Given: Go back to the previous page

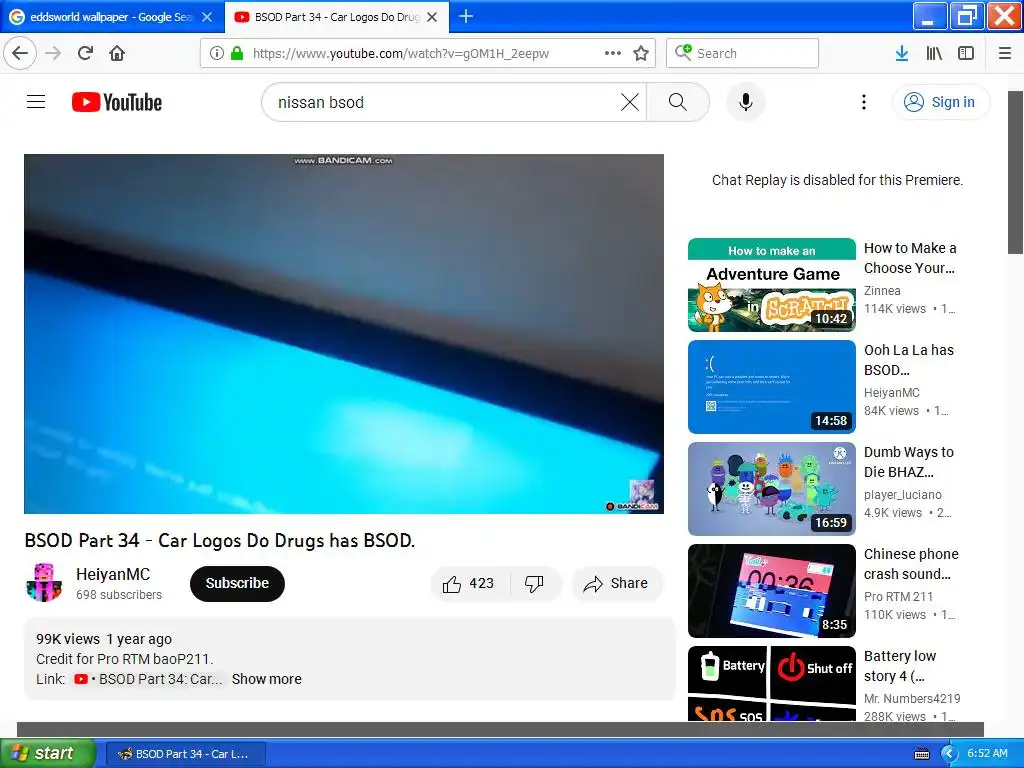Looking at the screenshot, I should (20, 53).
